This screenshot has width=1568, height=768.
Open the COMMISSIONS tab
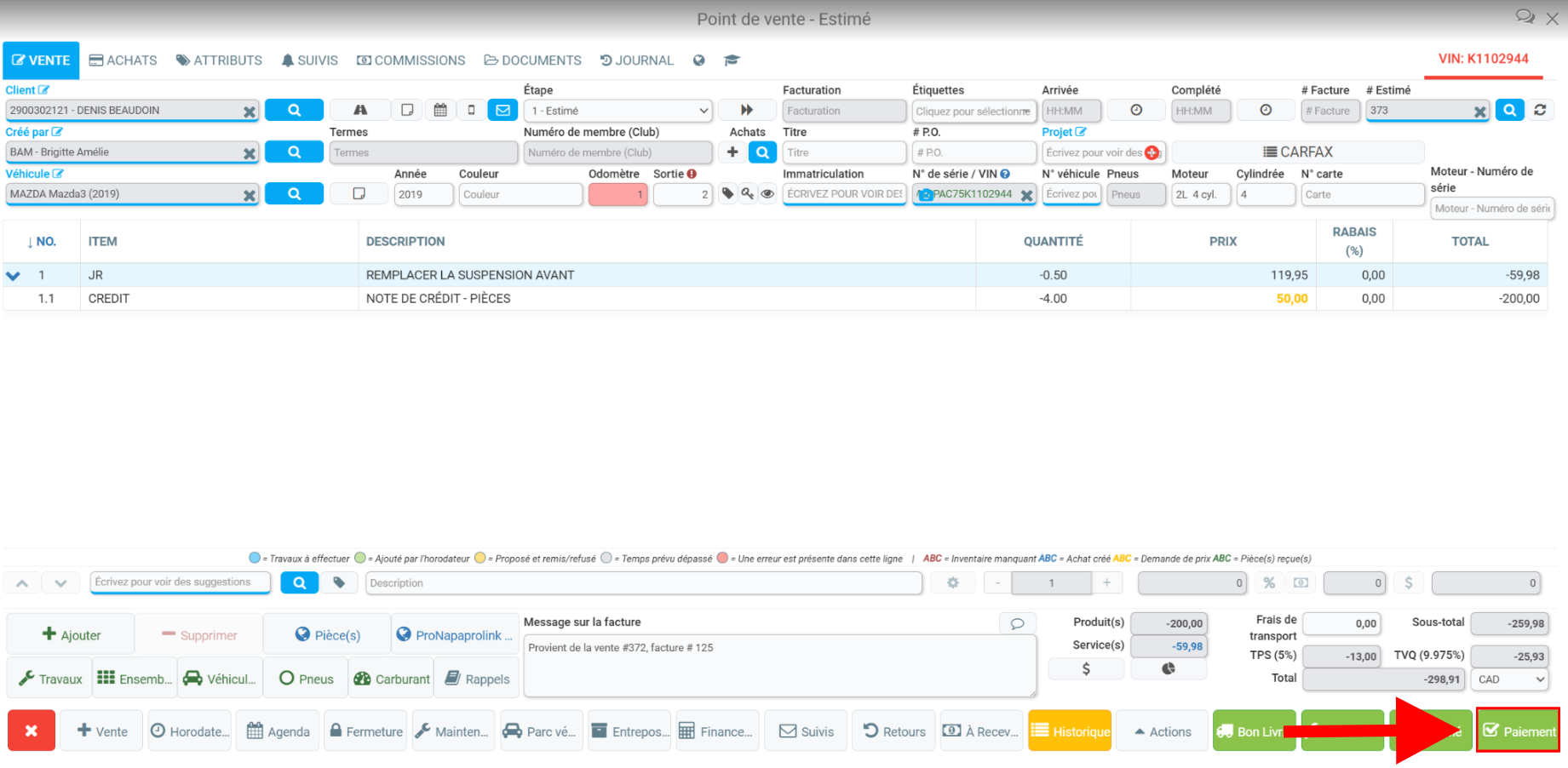click(411, 60)
